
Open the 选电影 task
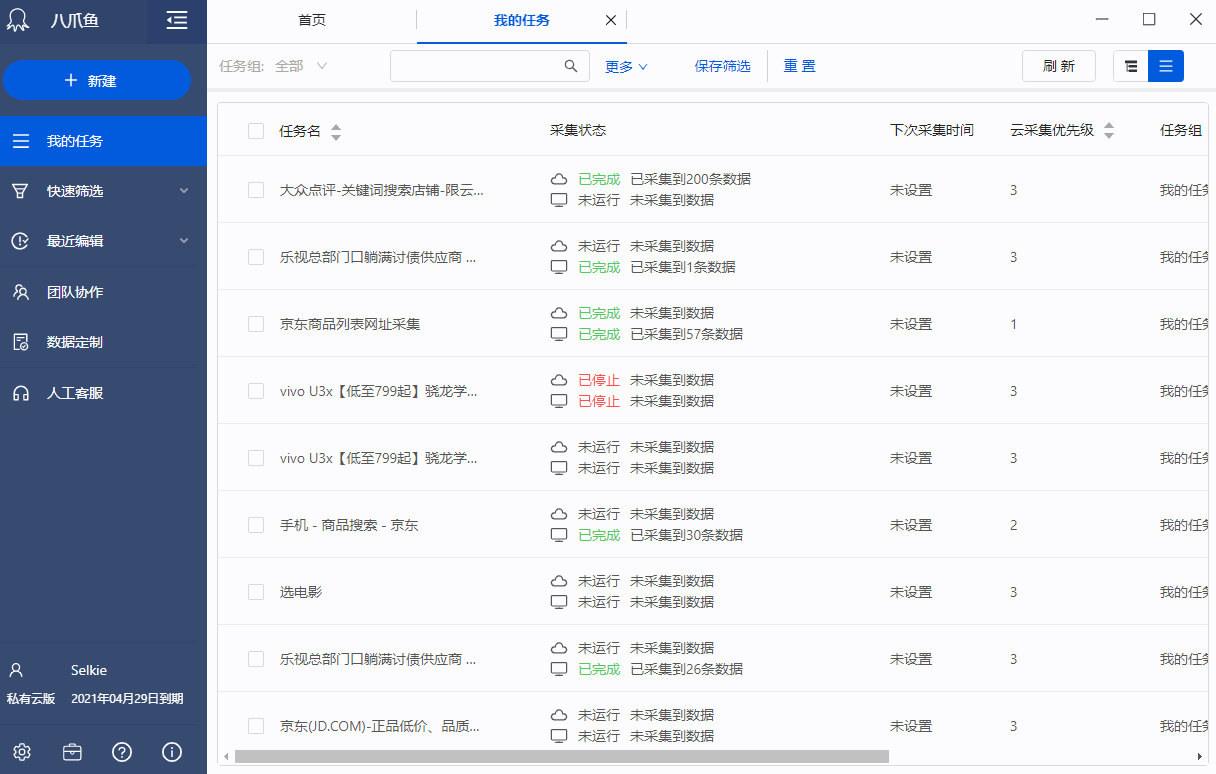pos(301,592)
